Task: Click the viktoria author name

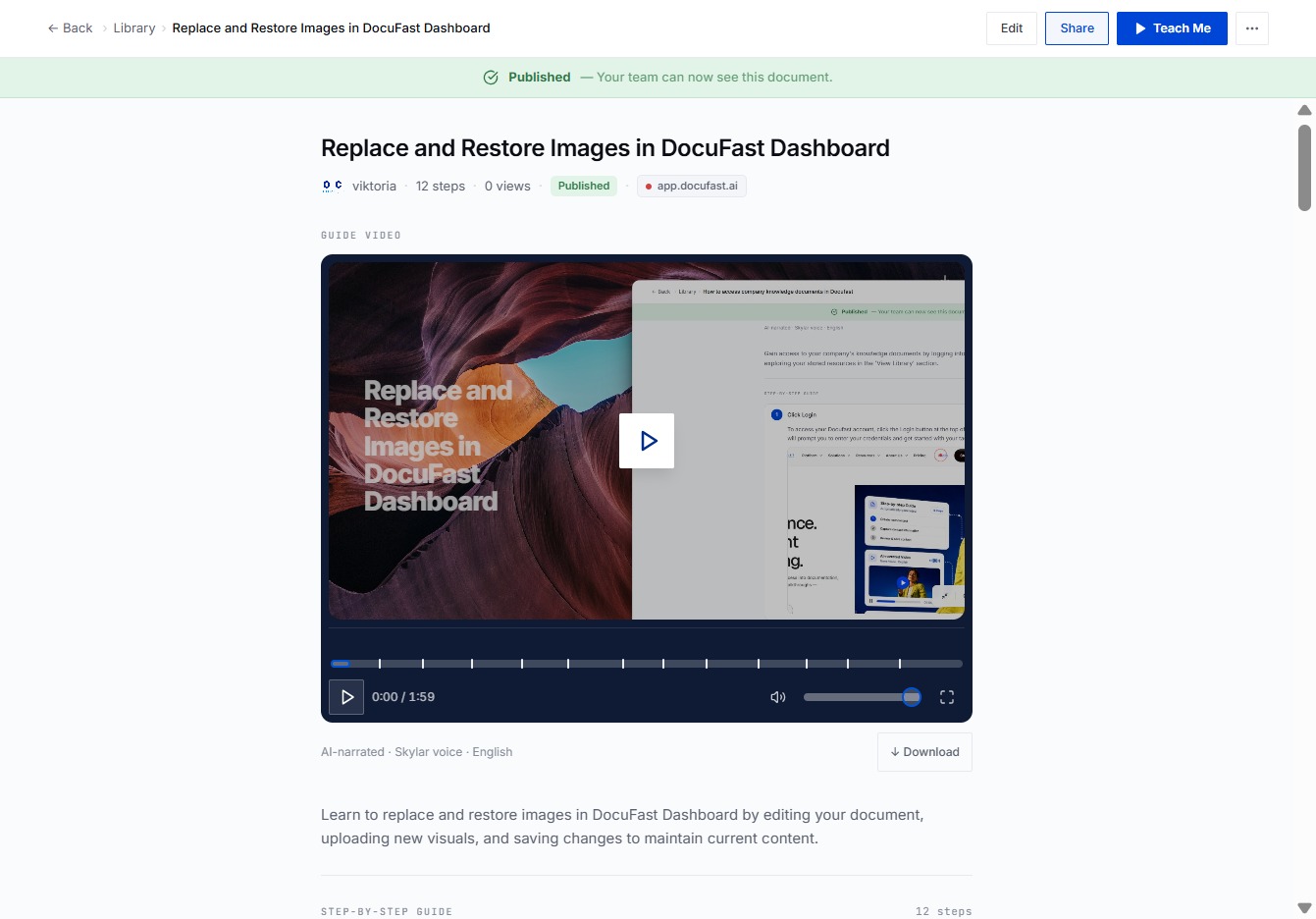Action: click(374, 186)
